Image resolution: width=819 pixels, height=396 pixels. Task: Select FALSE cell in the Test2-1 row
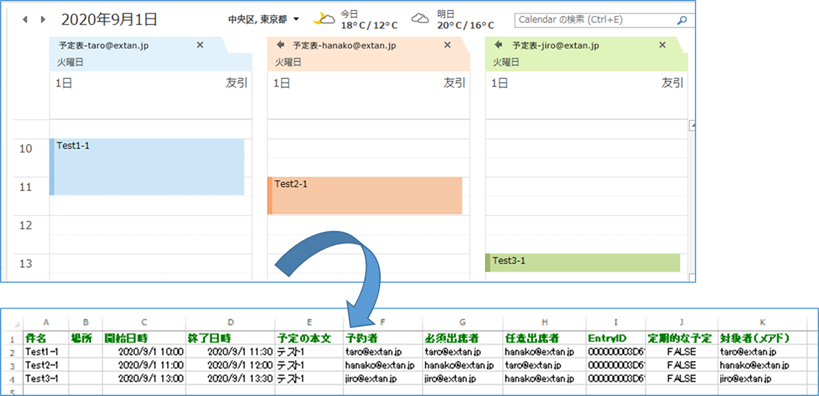682,365
